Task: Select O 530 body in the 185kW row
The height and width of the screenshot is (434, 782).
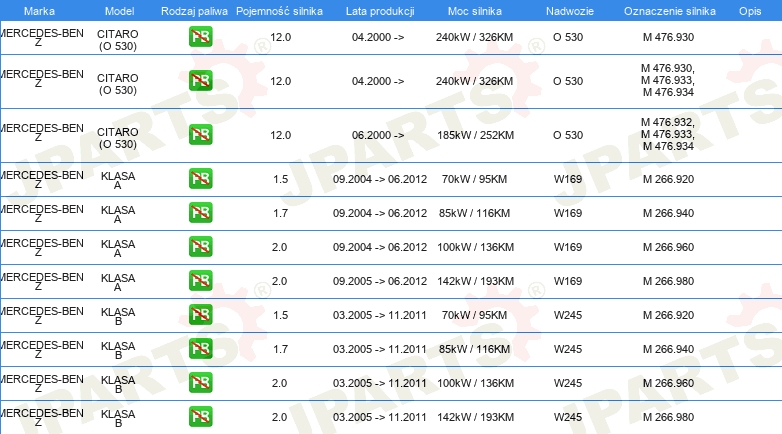Action: point(568,135)
